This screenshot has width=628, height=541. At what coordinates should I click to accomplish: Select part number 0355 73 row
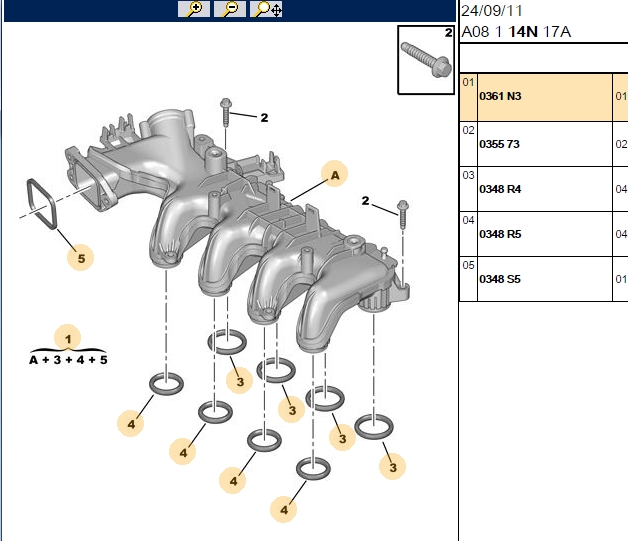[545, 144]
